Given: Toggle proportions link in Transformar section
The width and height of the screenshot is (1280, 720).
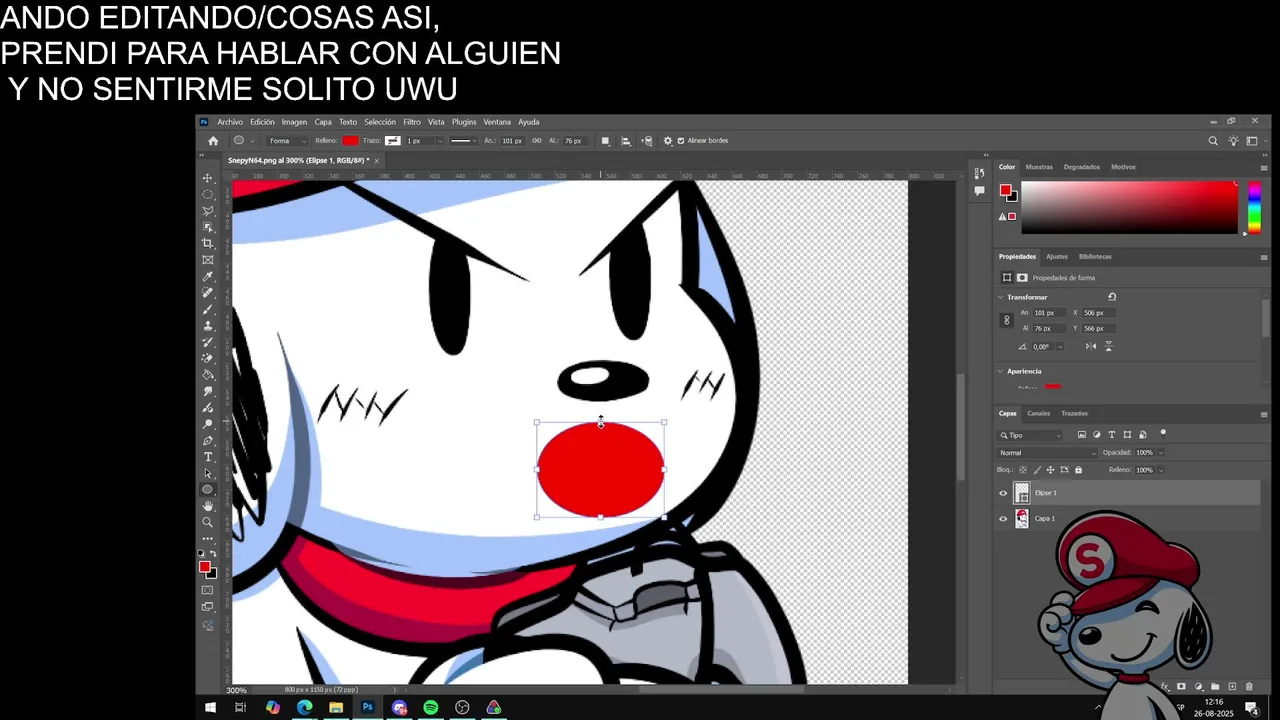Looking at the screenshot, I should click(x=1007, y=321).
